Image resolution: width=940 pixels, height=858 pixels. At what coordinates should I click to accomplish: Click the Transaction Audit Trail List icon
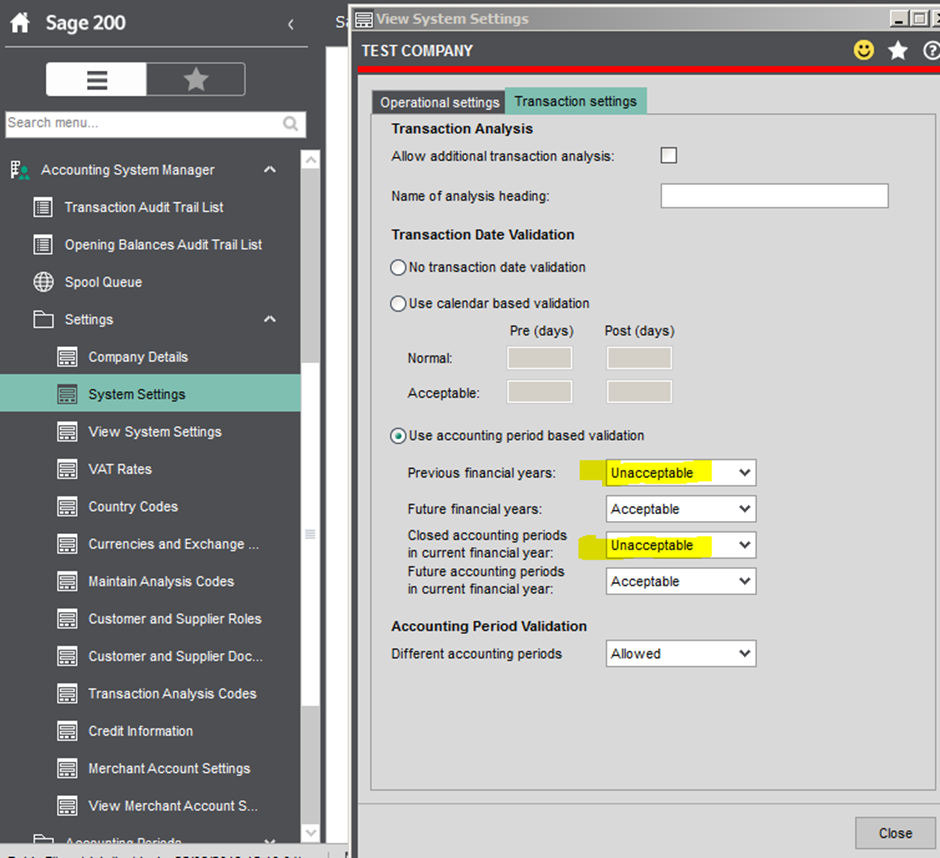[x=43, y=207]
